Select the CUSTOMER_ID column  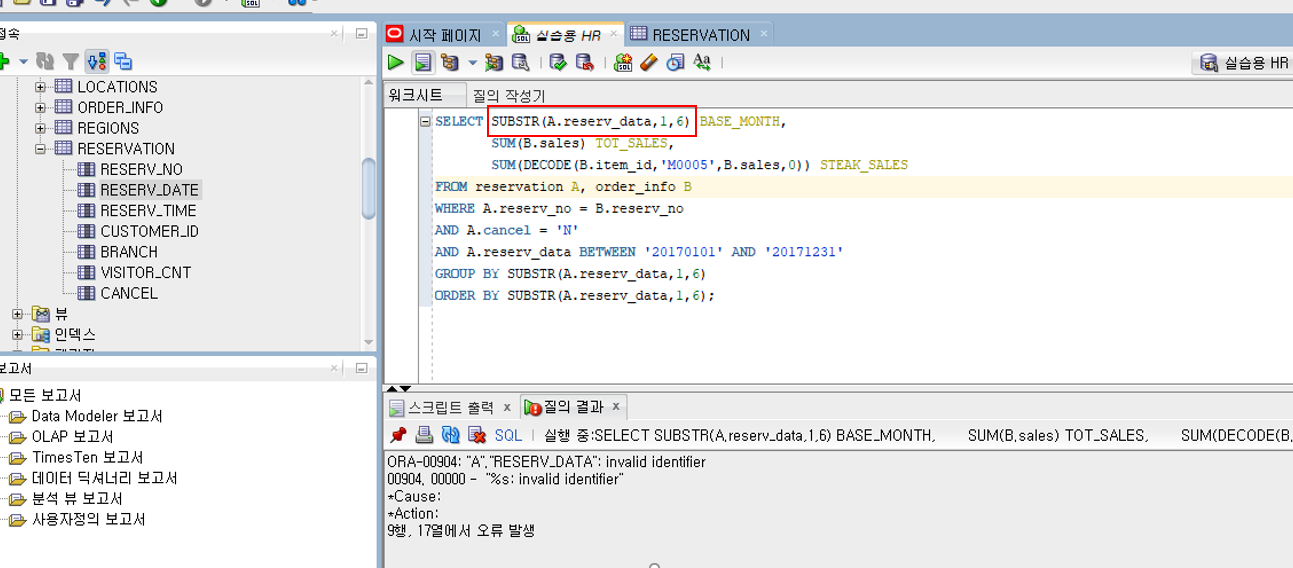click(149, 231)
